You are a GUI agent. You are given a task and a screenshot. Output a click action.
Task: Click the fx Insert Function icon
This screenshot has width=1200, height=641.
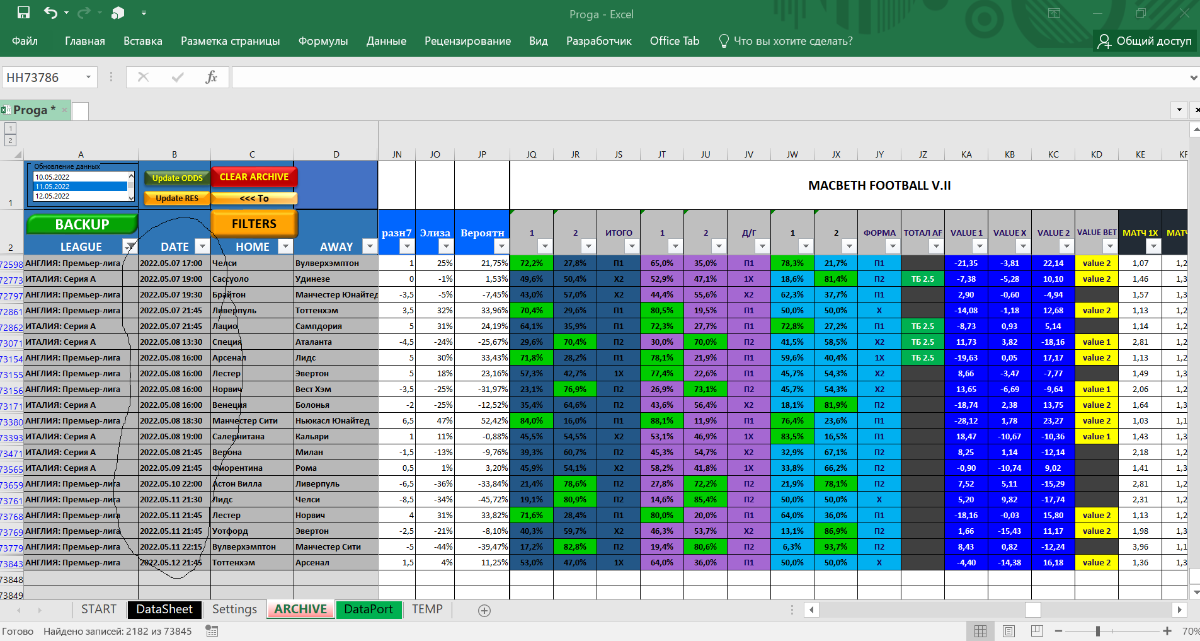click(x=211, y=77)
